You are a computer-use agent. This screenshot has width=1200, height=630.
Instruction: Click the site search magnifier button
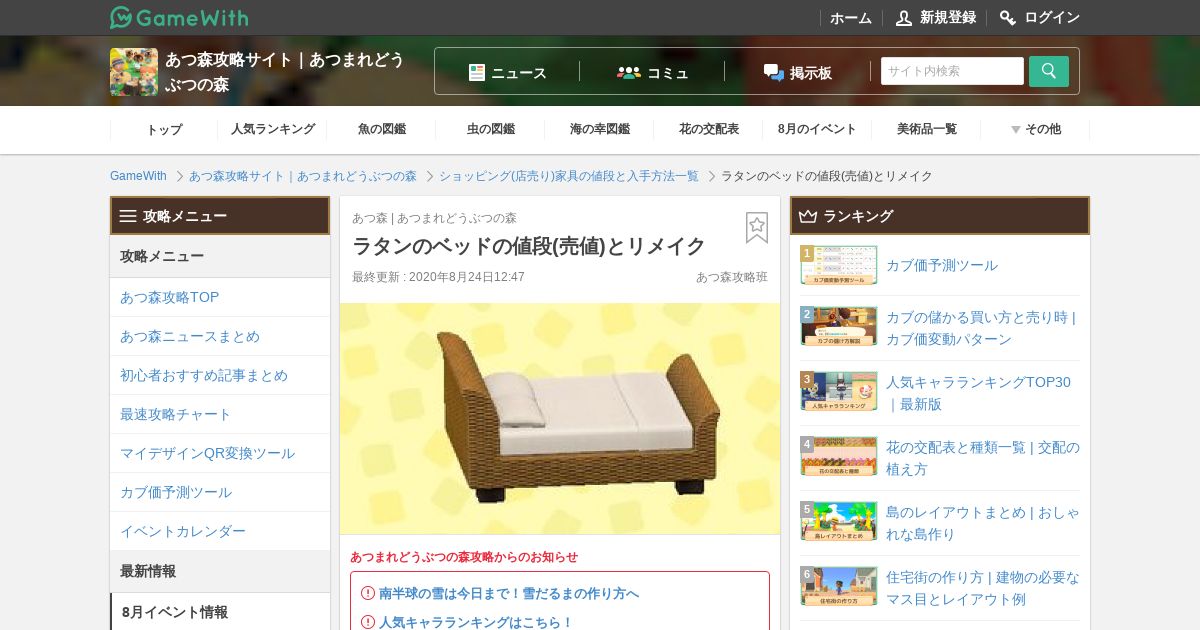click(x=1049, y=71)
